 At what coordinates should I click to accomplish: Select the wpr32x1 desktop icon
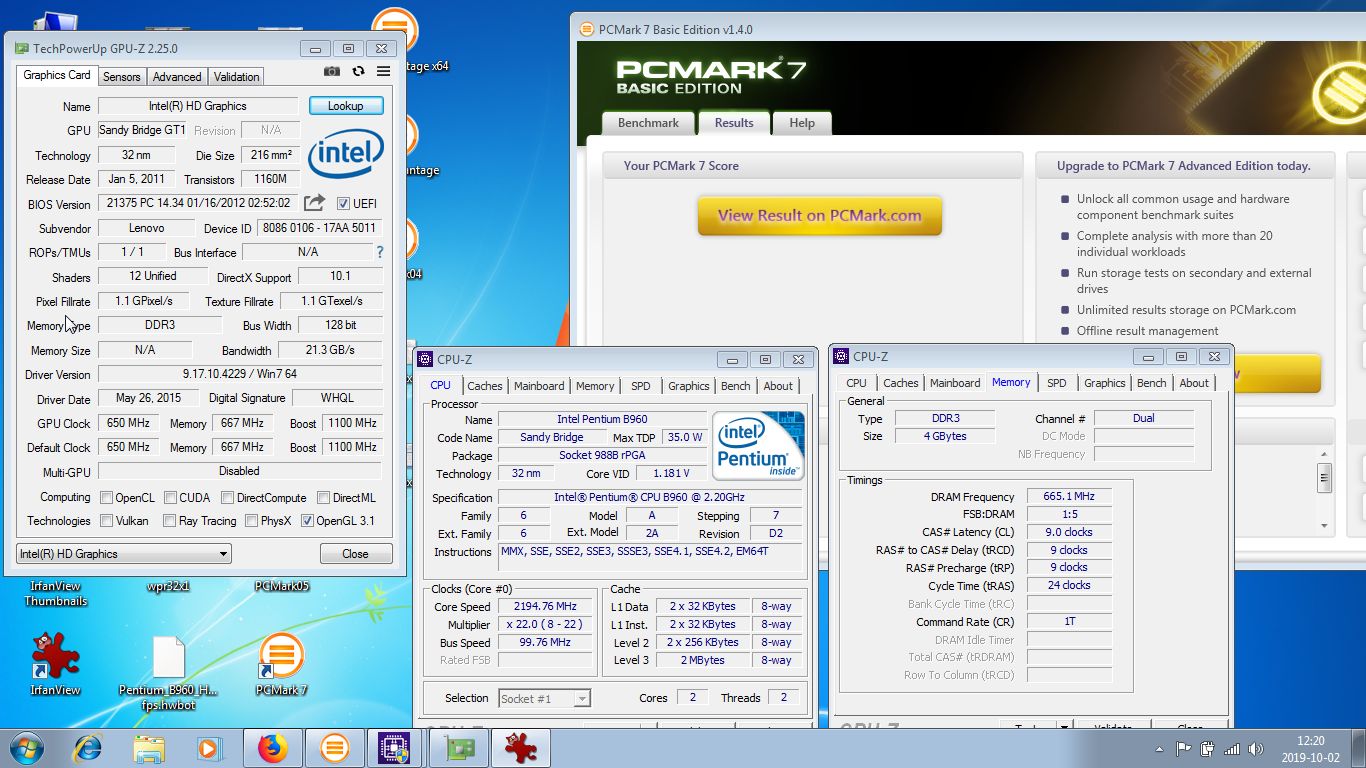point(168,587)
